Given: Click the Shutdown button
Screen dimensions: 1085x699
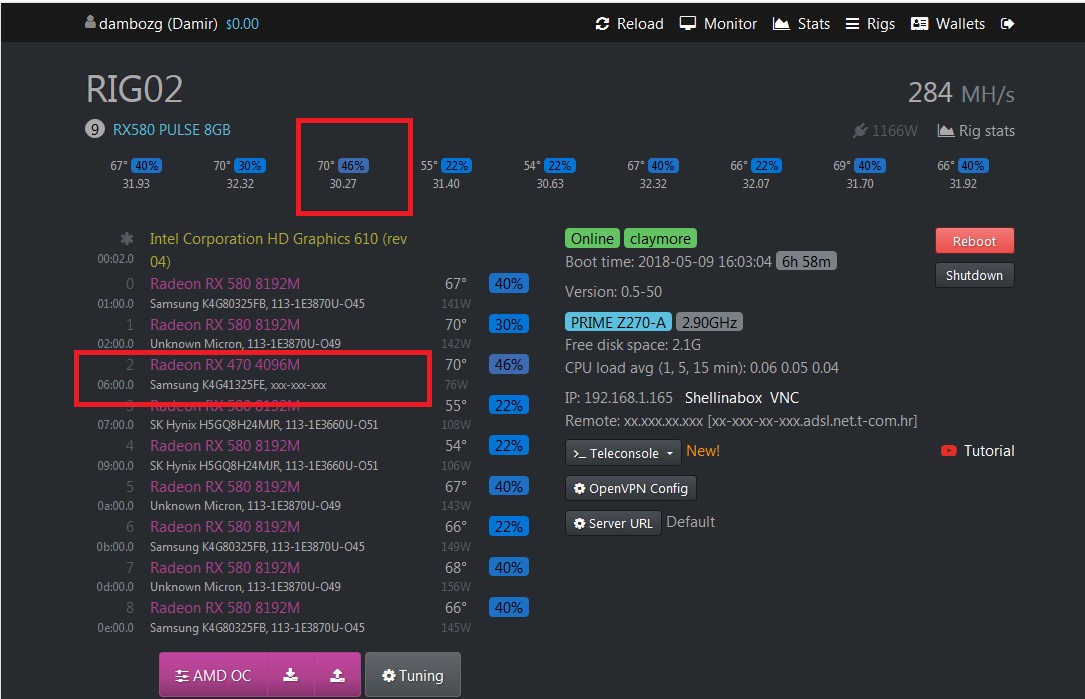Looking at the screenshot, I should pos(974,275).
